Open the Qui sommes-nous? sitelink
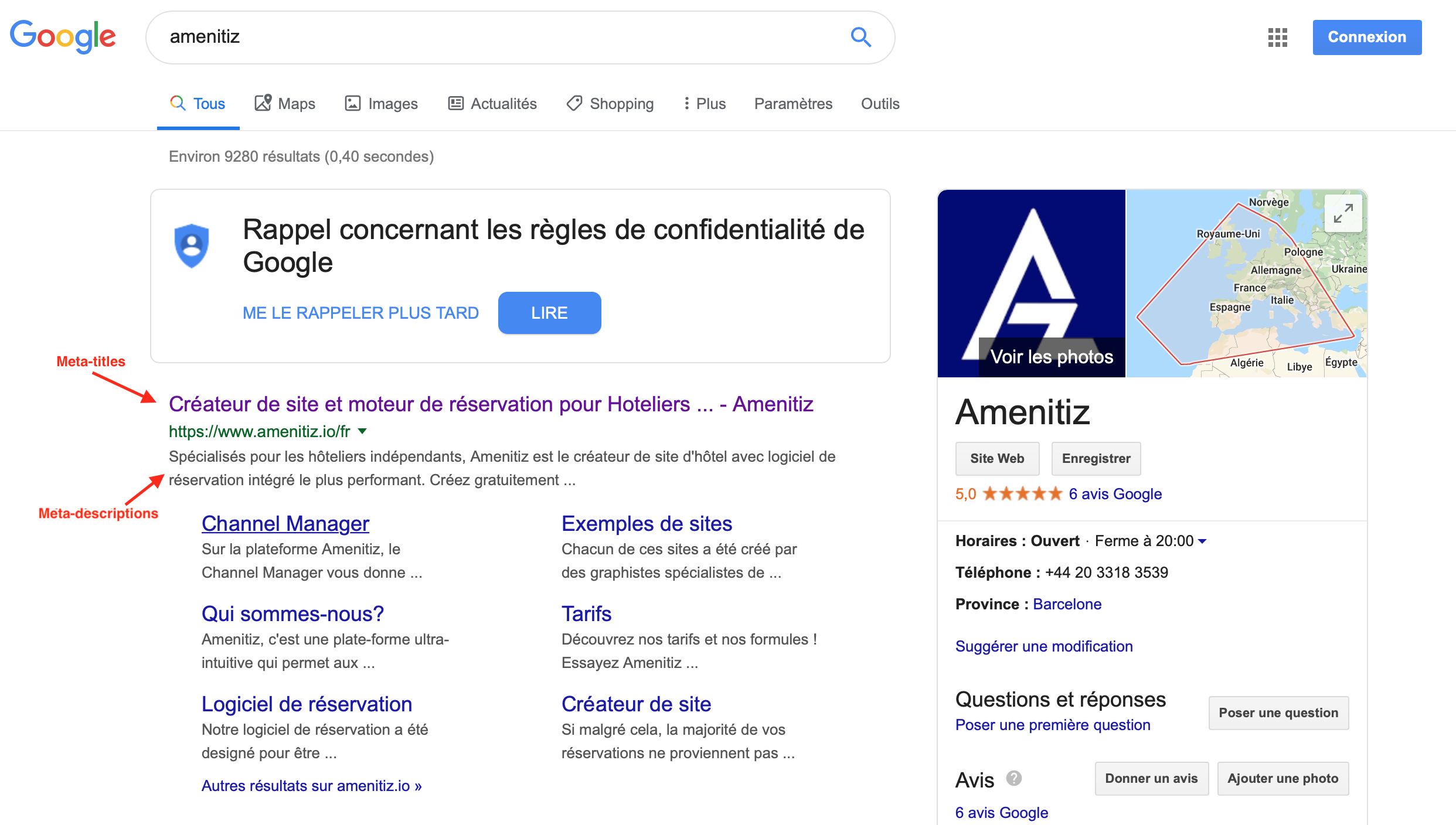Viewport: 1456px width, 825px height. (292, 614)
